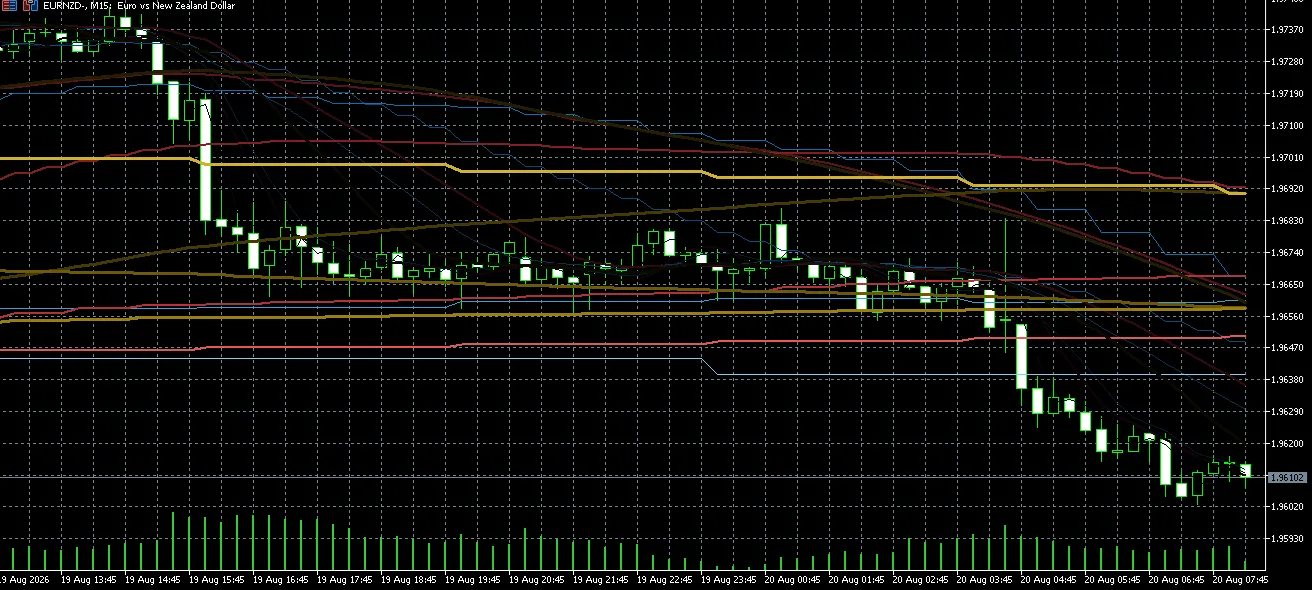This screenshot has width=1312, height=590.
Task: Click the tallest green volume bar
Action: (173, 541)
